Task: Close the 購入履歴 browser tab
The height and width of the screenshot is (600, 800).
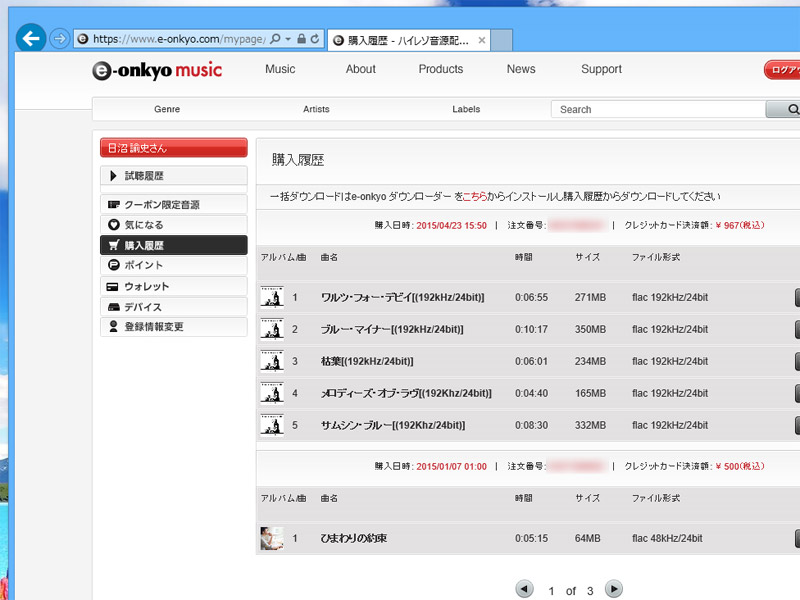Action: 481,40
